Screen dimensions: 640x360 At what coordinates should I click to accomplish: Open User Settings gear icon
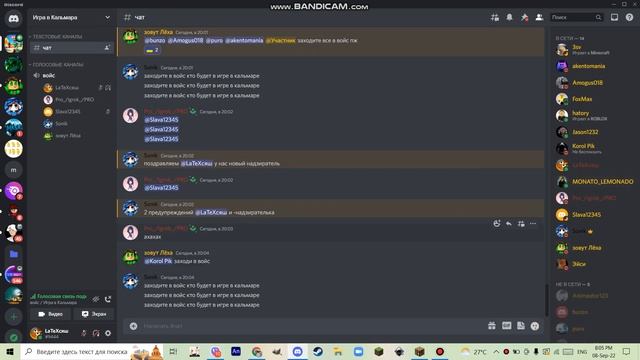(x=108, y=333)
